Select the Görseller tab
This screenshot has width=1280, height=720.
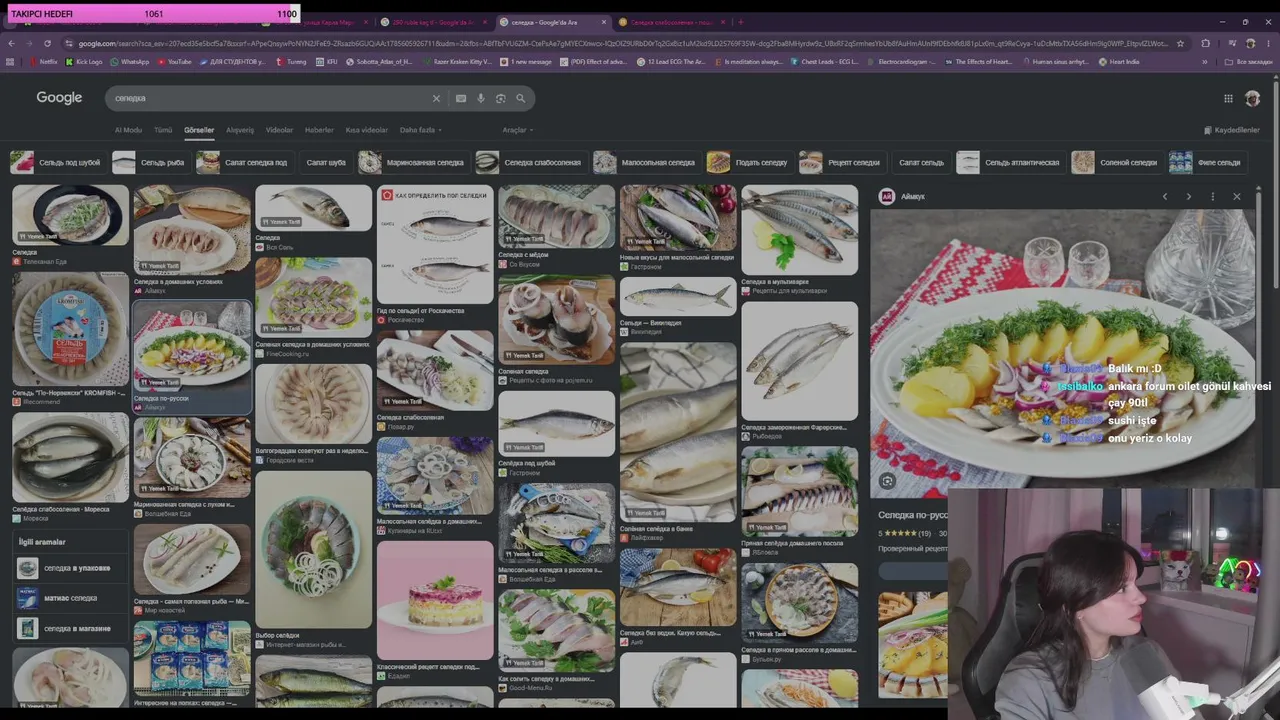199,130
